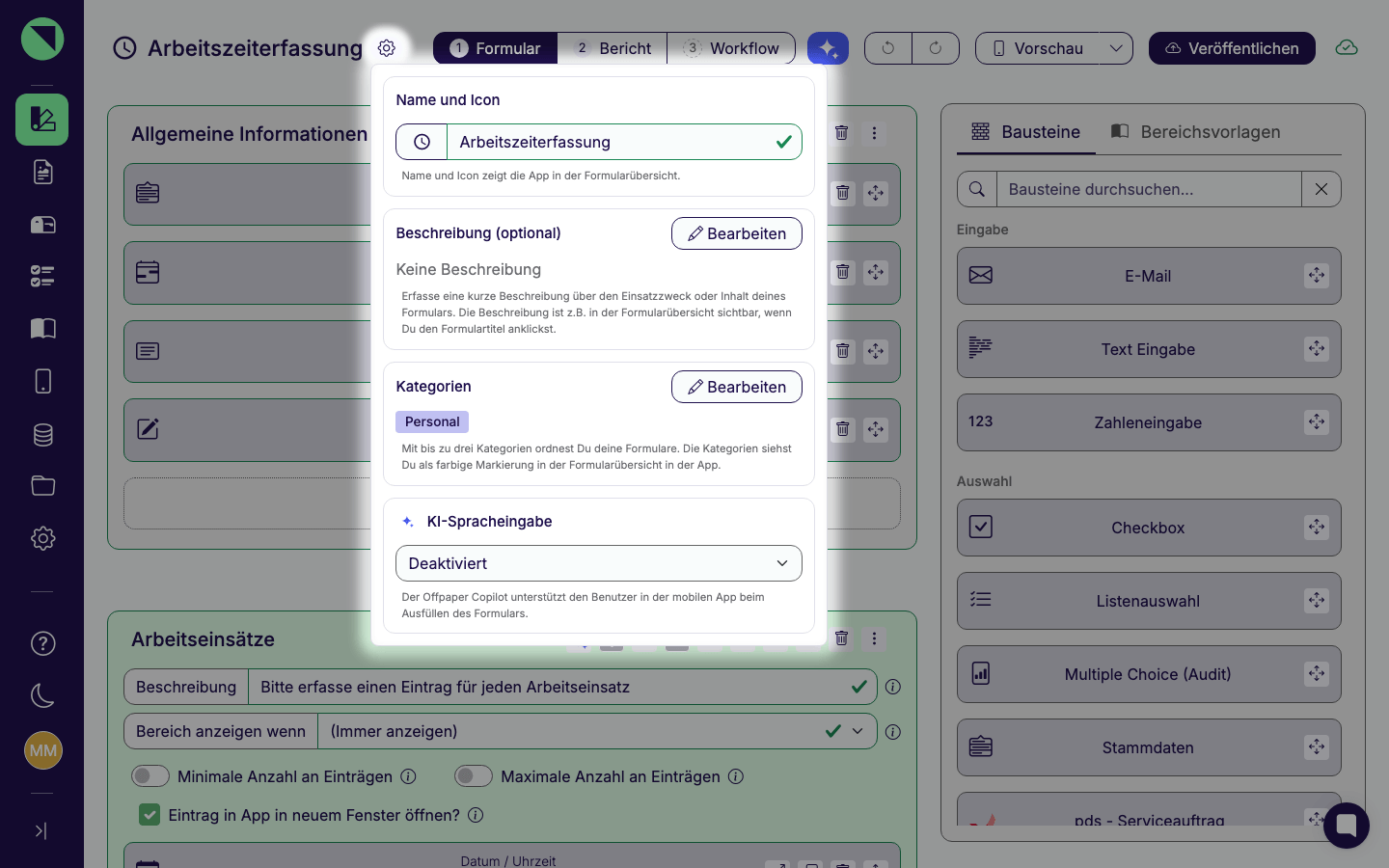Switch to the Formular step tab
This screenshot has height=868, width=1389.
[x=496, y=48]
